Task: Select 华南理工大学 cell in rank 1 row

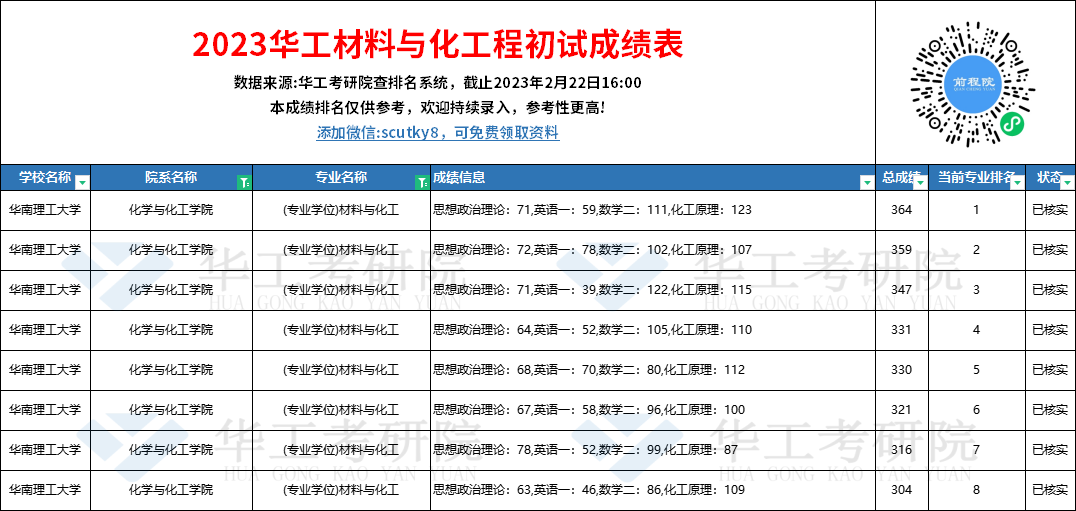Action: [x=45, y=210]
